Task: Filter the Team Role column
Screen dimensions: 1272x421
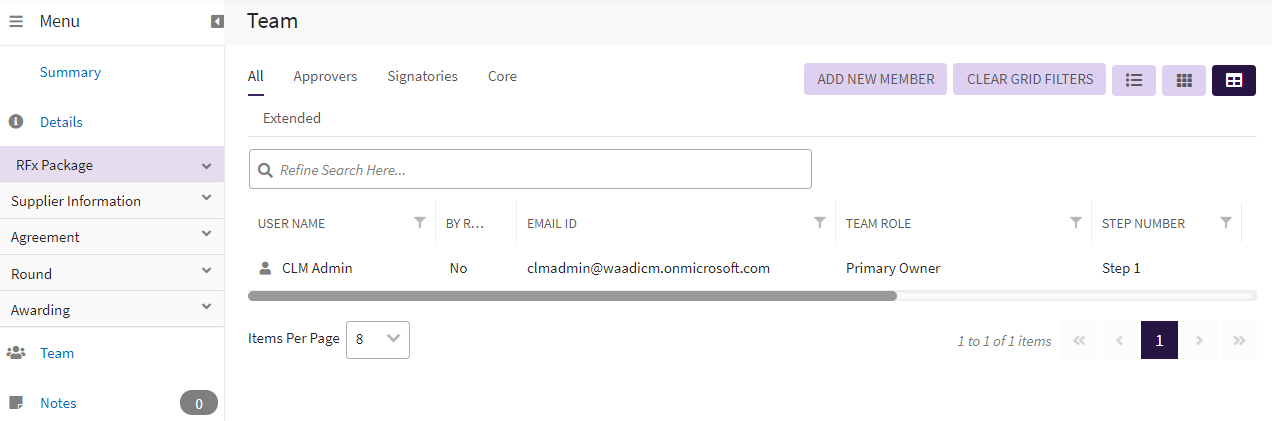Action: point(1076,223)
